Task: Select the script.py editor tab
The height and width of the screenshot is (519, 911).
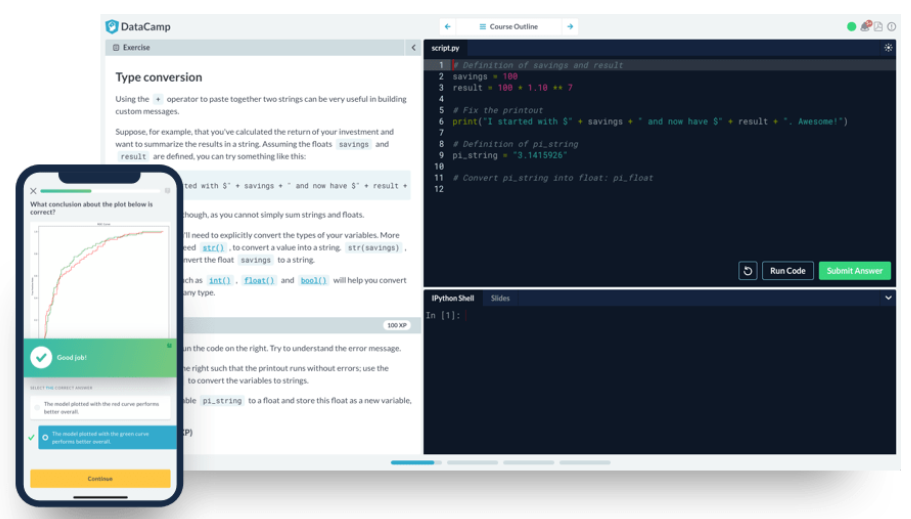Action: tap(445, 48)
